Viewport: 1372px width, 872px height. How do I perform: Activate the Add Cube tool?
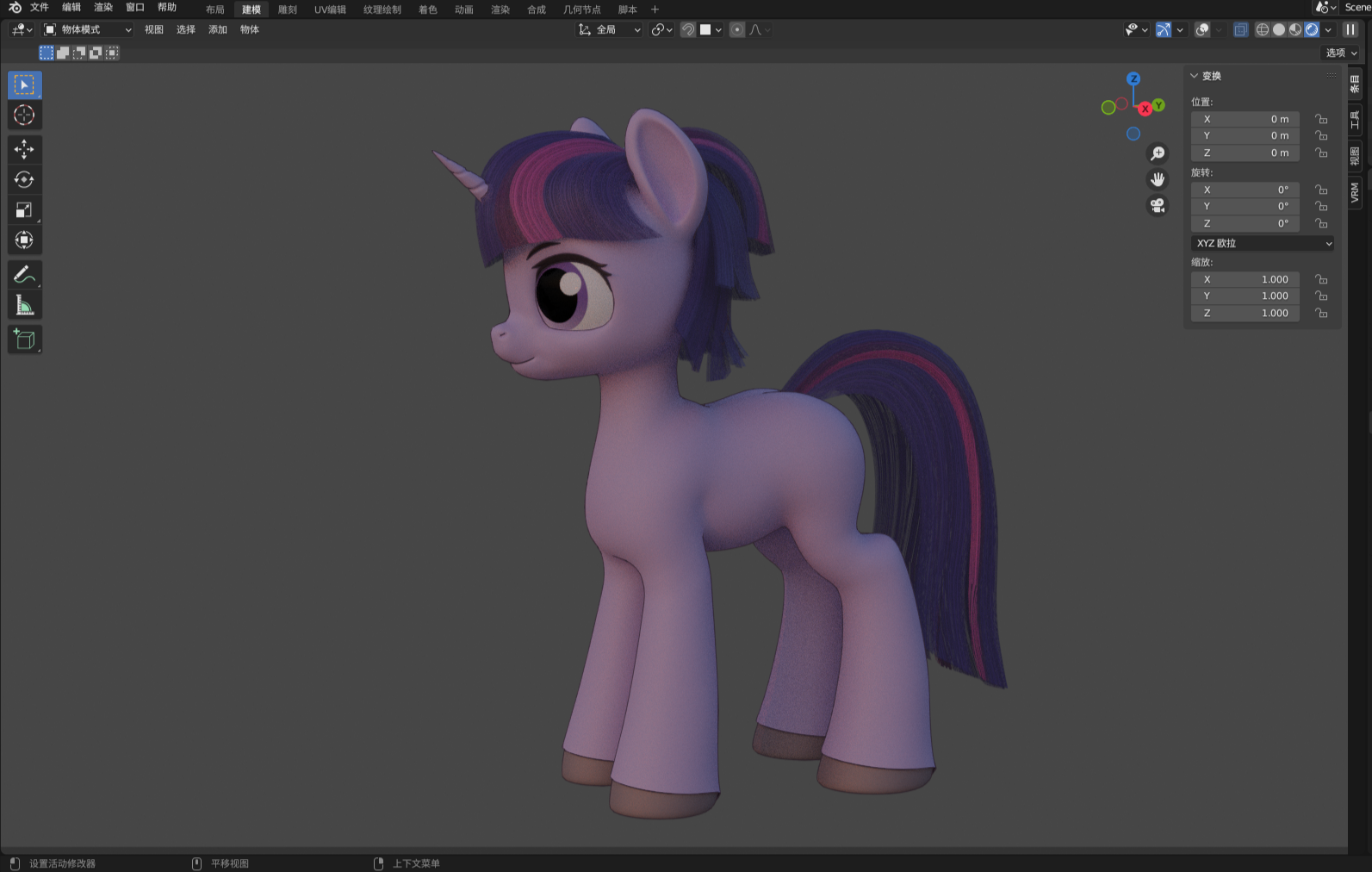24,339
